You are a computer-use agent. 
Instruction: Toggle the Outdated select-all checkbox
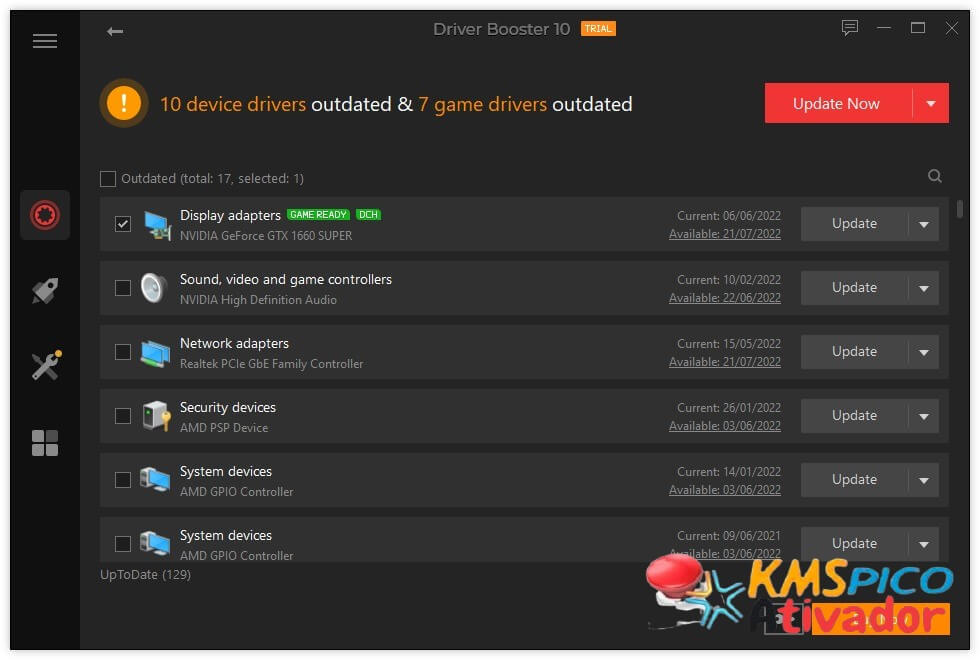point(108,179)
